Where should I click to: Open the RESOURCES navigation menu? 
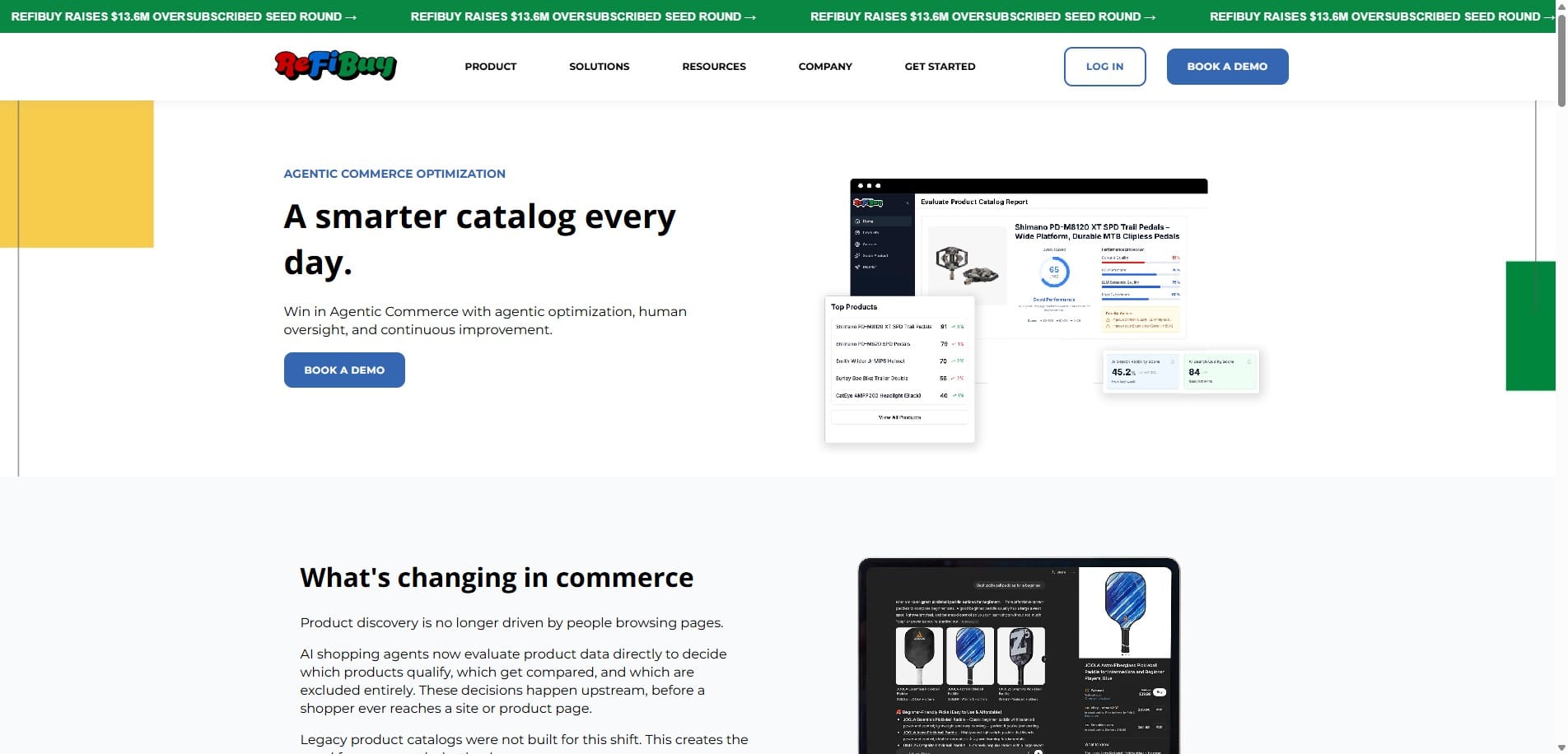pyautogui.click(x=713, y=67)
